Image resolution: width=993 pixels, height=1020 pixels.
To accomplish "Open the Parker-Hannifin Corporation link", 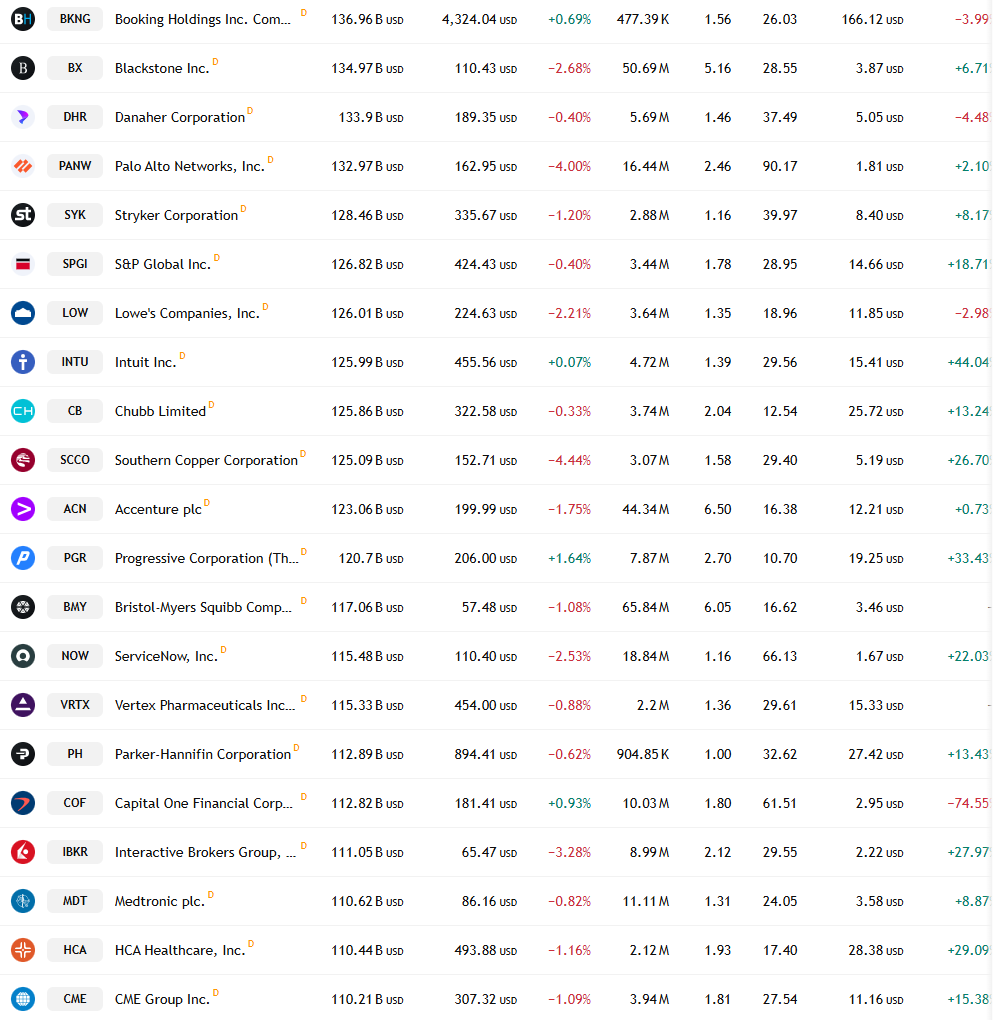I will click(202, 755).
